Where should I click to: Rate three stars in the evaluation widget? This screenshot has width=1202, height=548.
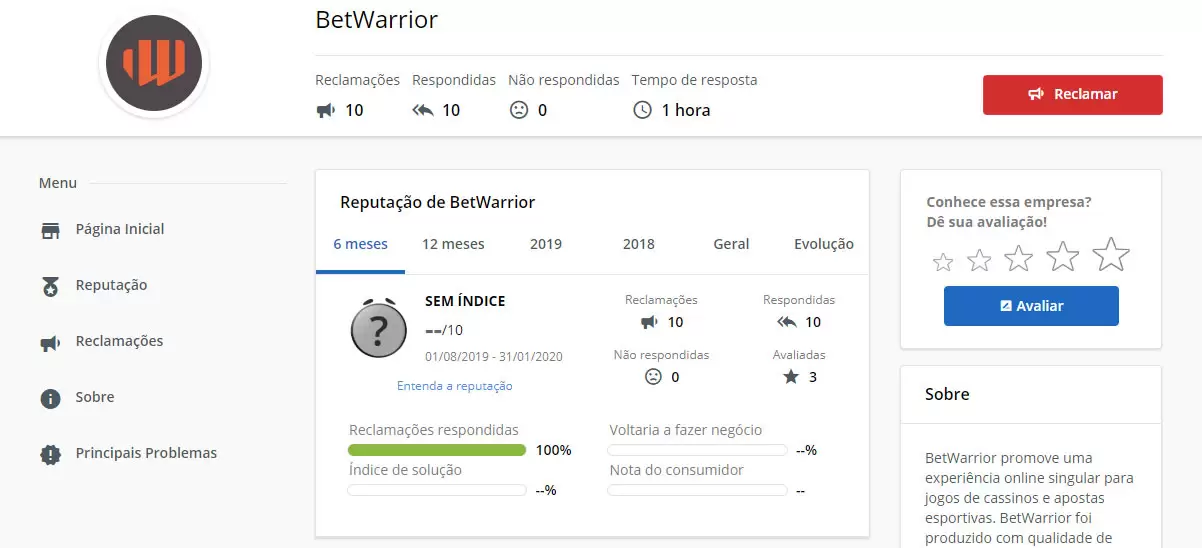coord(1018,258)
